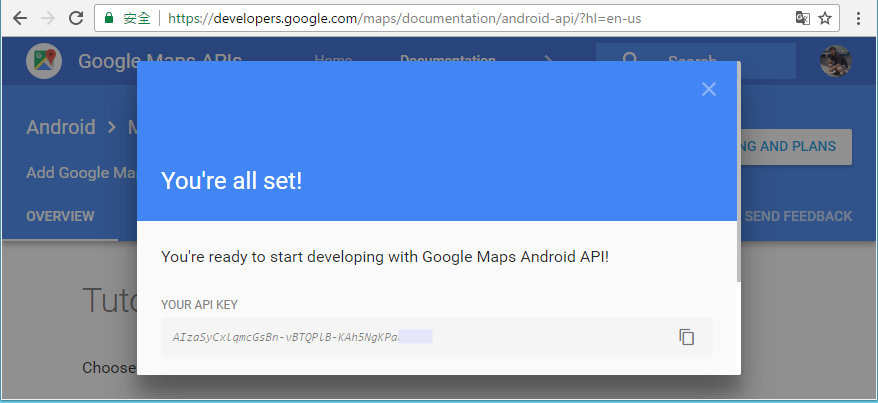
Task: Close the You're all set dialog
Action: (x=709, y=89)
